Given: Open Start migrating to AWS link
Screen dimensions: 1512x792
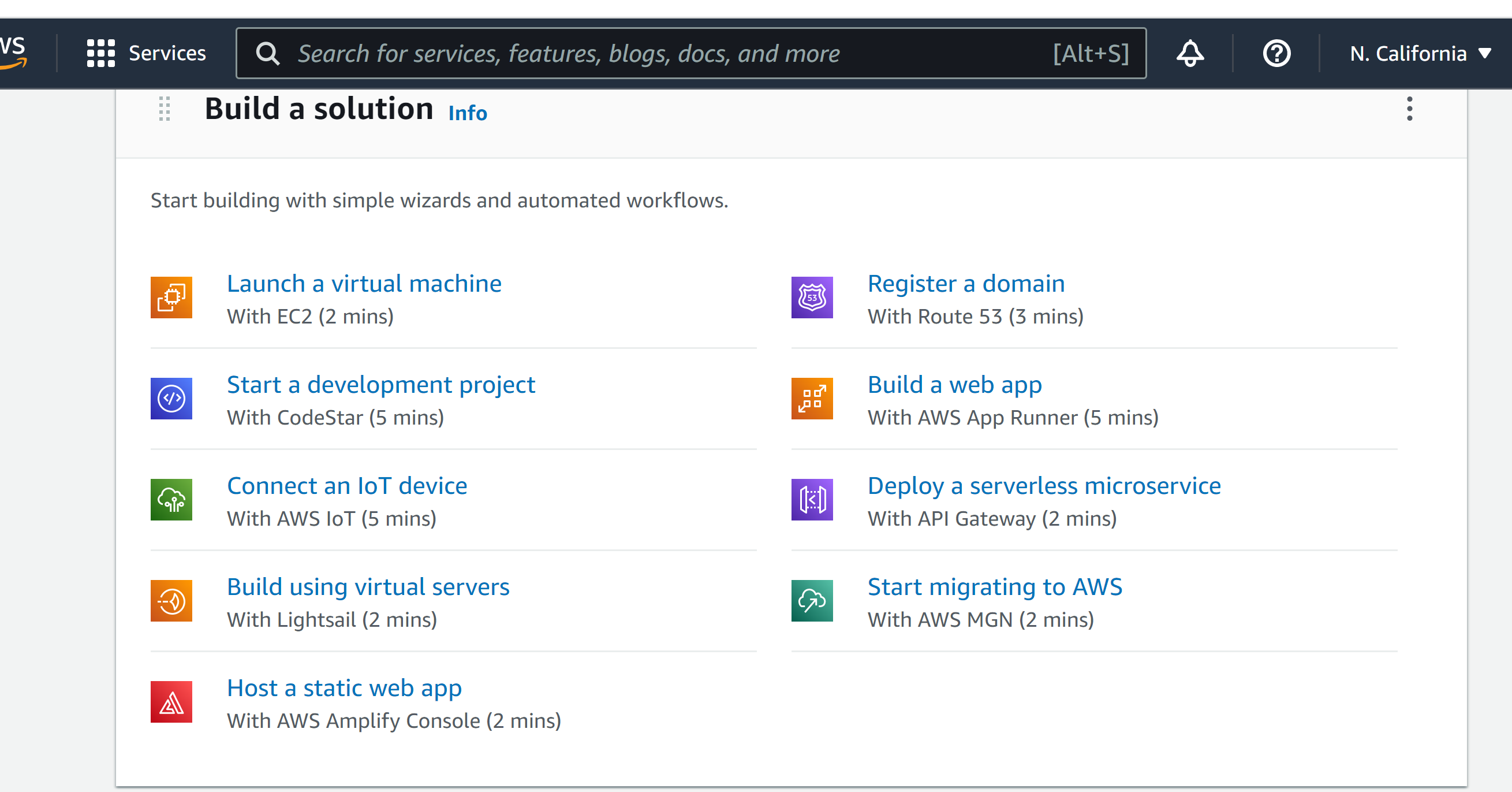Looking at the screenshot, I should point(995,588).
